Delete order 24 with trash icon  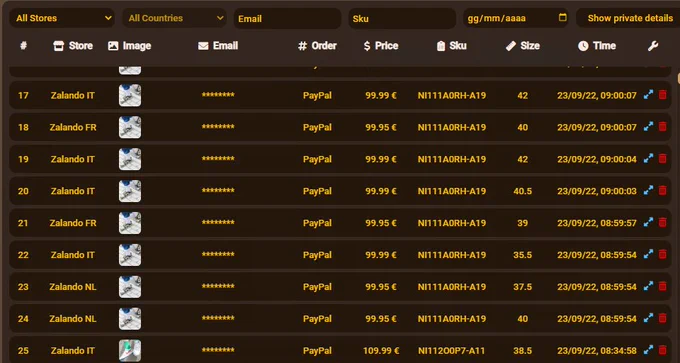click(662, 318)
